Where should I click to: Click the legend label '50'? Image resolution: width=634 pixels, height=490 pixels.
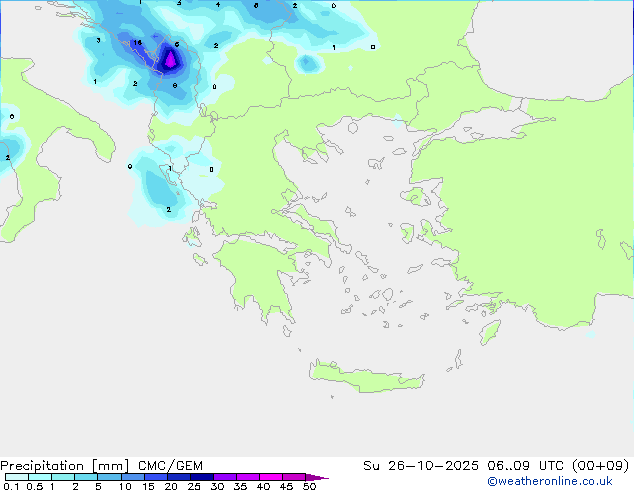pyautogui.click(x=309, y=486)
